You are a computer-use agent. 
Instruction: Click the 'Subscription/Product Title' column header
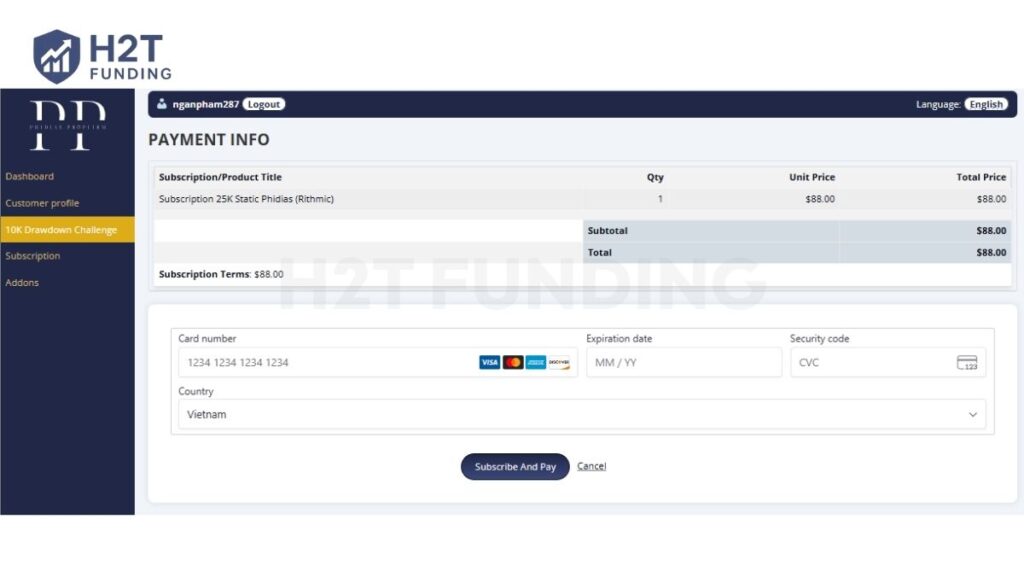click(x=220, y=177)
